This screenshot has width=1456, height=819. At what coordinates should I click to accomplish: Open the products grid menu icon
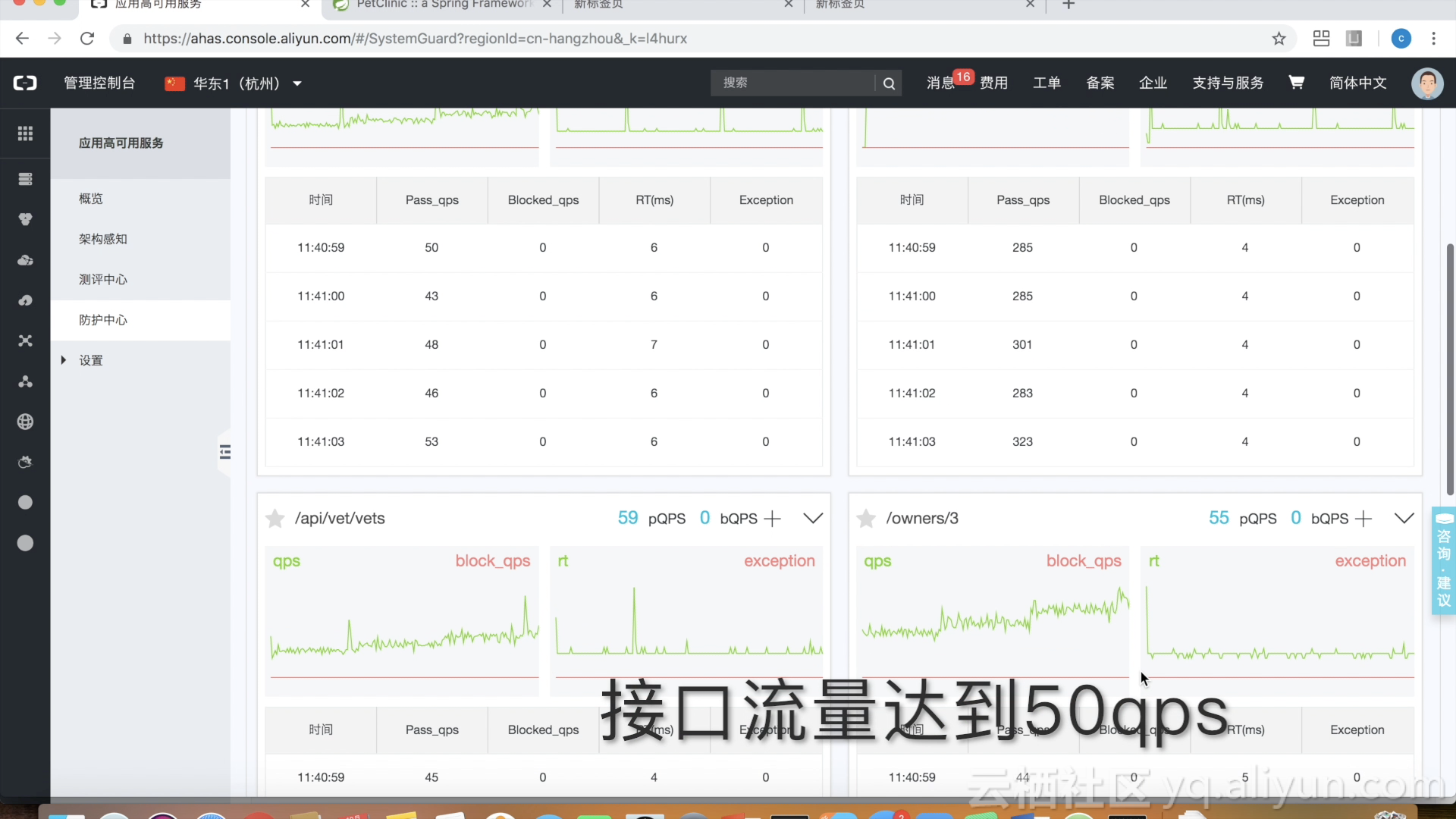coord(25,133)
